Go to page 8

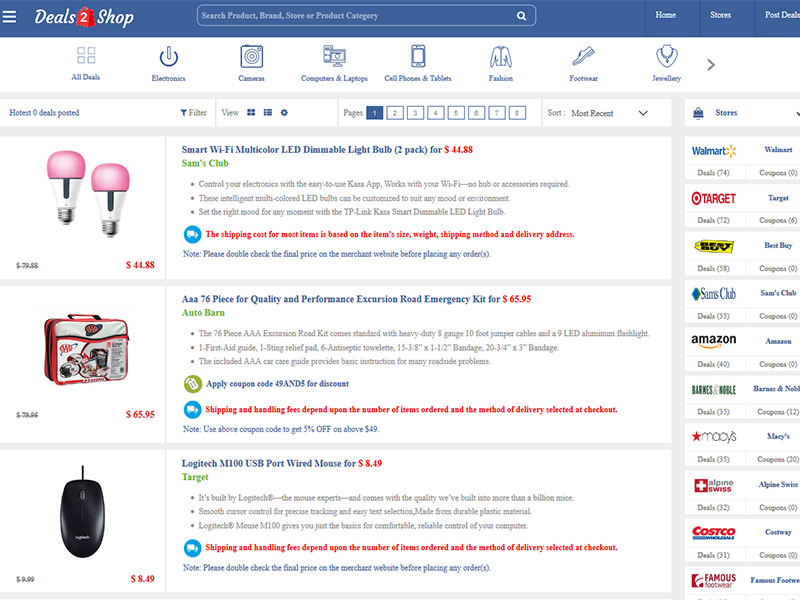pos(517,113)
